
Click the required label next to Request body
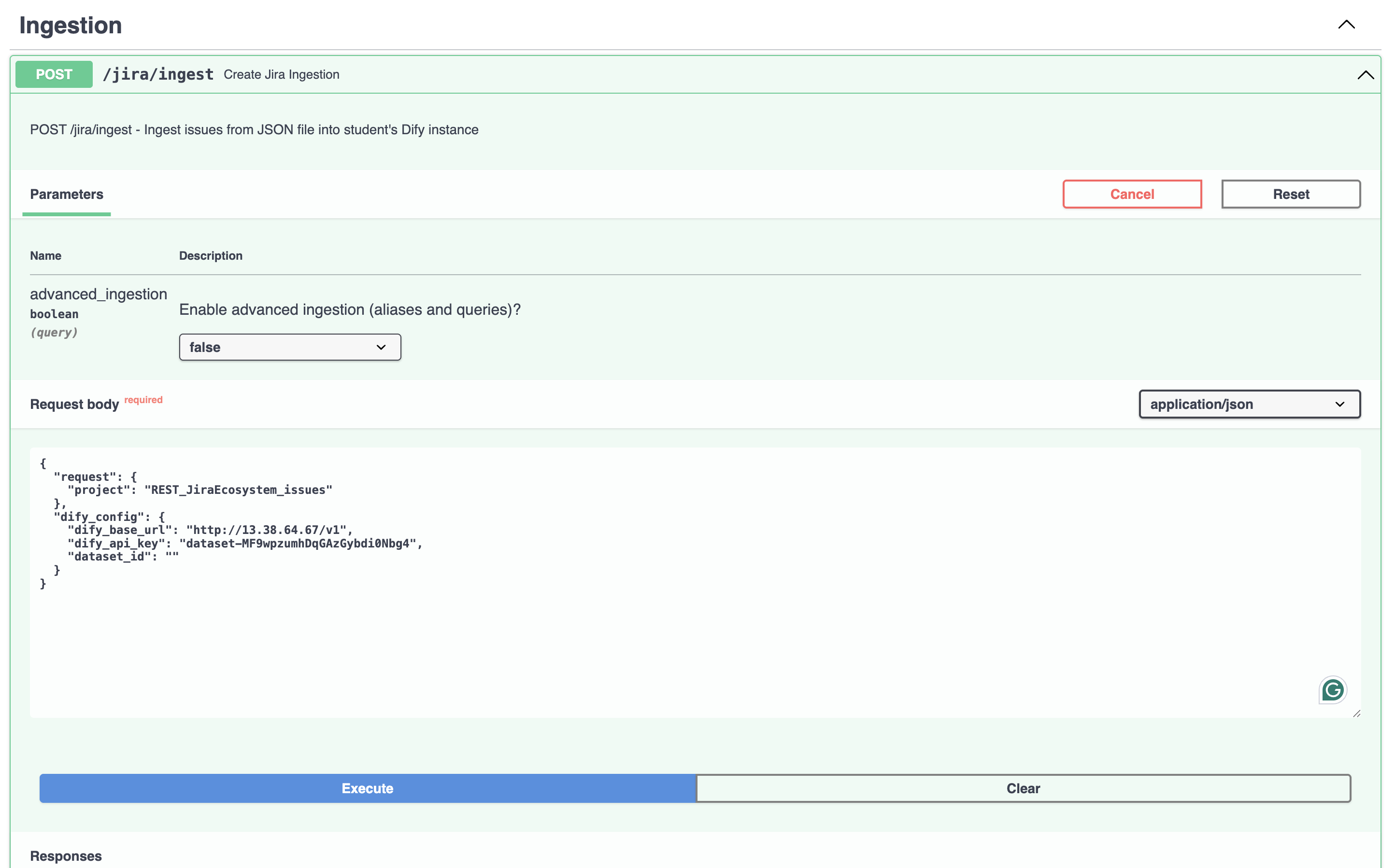click(143, 400)
